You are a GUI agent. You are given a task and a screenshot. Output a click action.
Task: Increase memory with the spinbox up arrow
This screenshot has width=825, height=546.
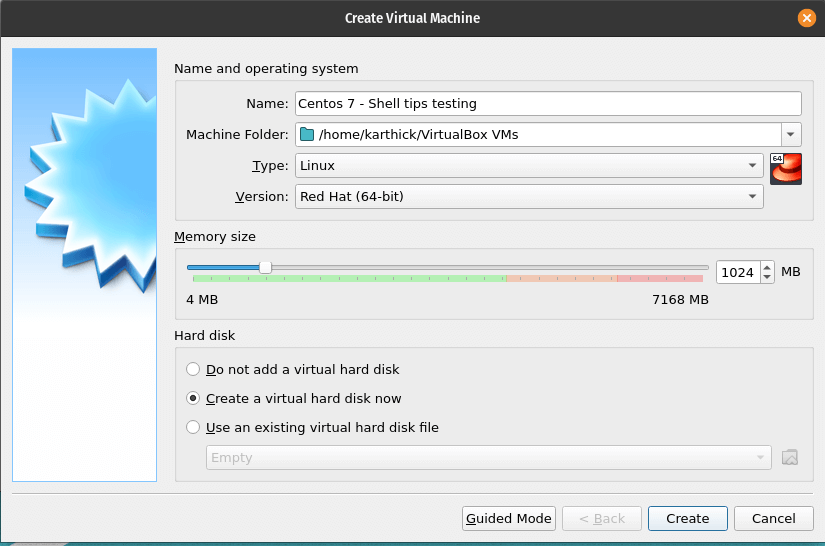767,267
